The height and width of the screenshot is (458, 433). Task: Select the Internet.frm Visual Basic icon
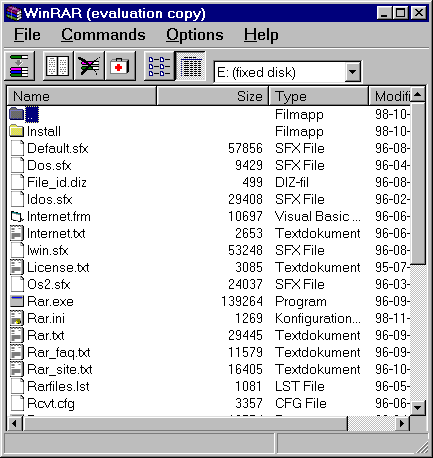17,216
